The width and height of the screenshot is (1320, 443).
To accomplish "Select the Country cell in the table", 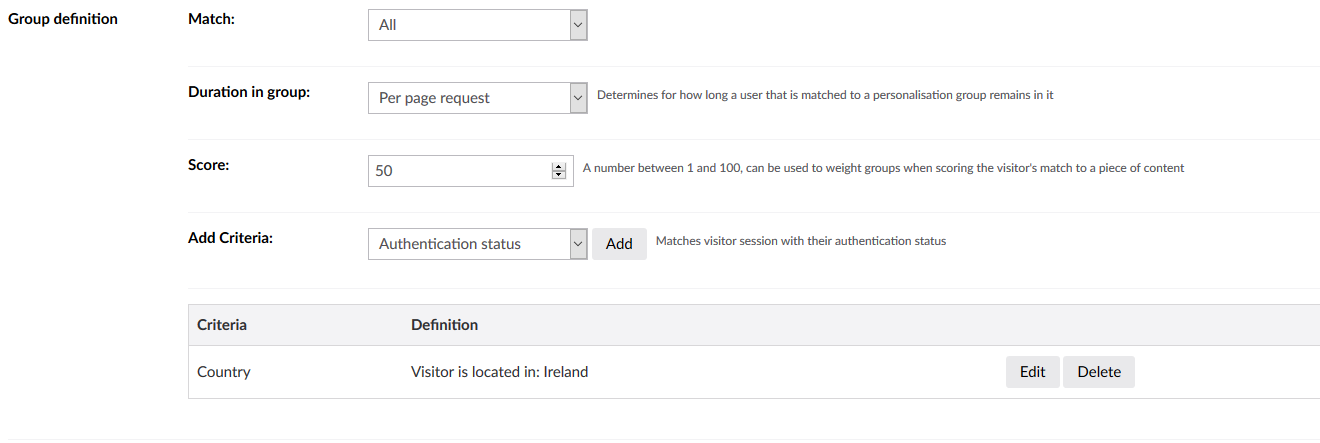I will point(224,372).
